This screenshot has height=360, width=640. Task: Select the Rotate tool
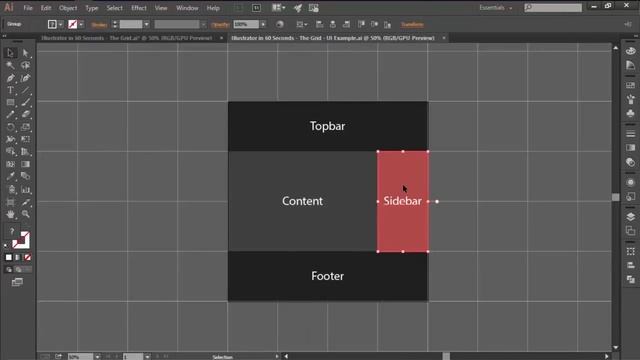pyautogui.click(x=10, y=127)
